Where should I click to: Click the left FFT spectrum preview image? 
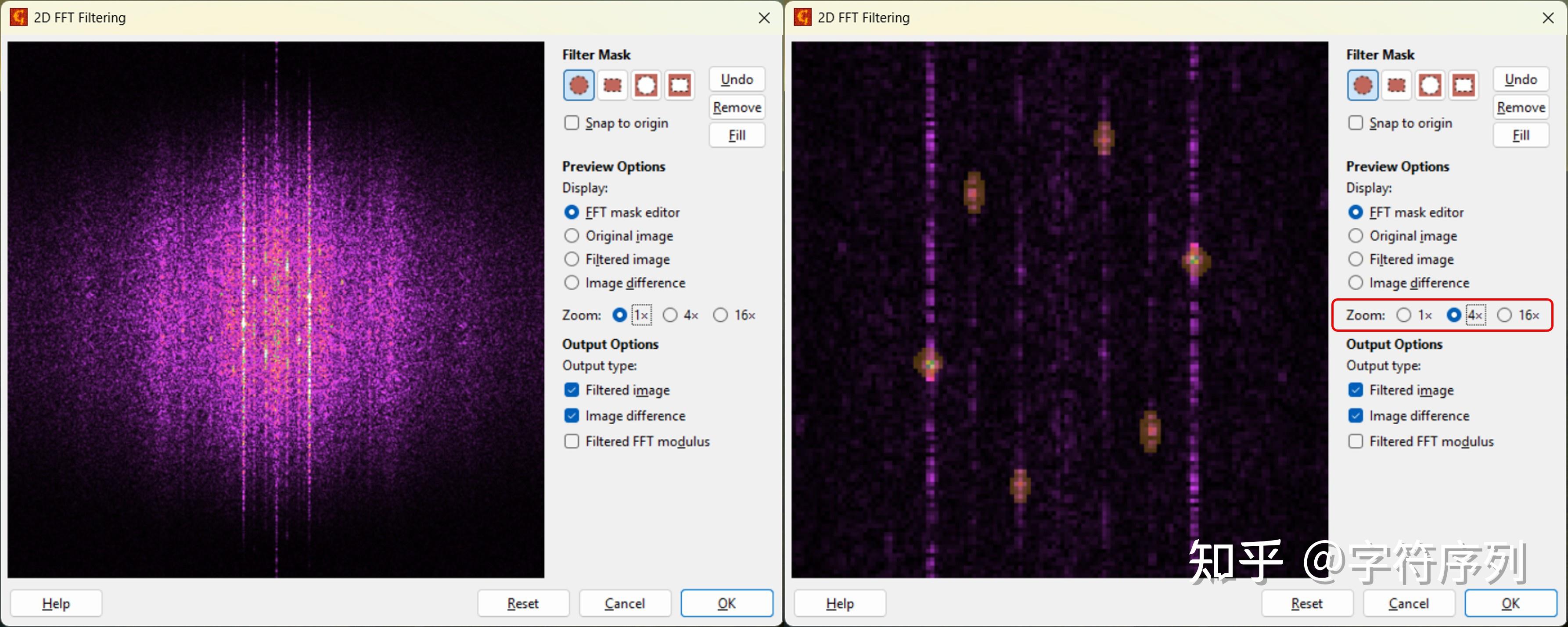(x=276, y=309)
